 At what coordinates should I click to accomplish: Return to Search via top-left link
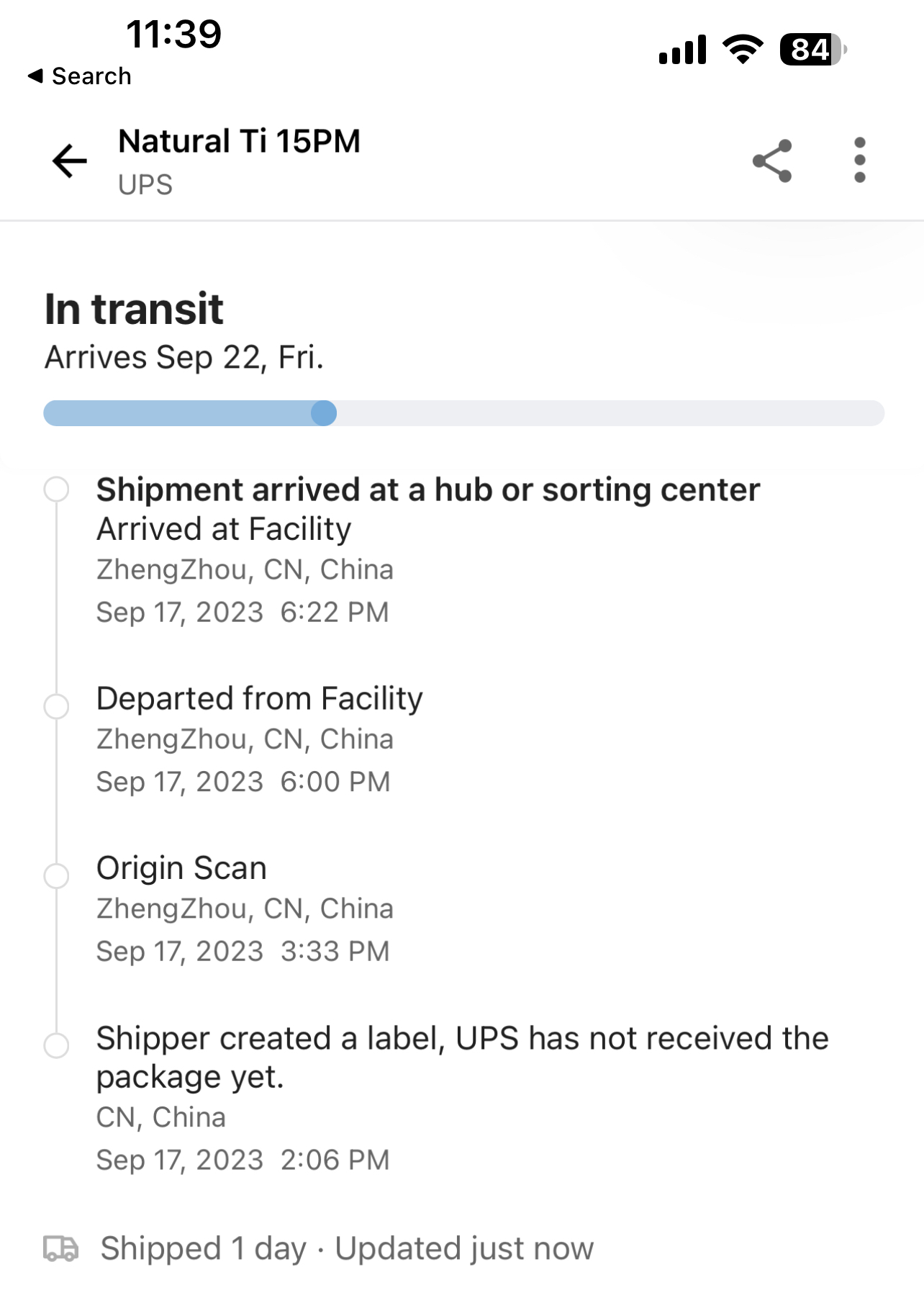[79, 76]
